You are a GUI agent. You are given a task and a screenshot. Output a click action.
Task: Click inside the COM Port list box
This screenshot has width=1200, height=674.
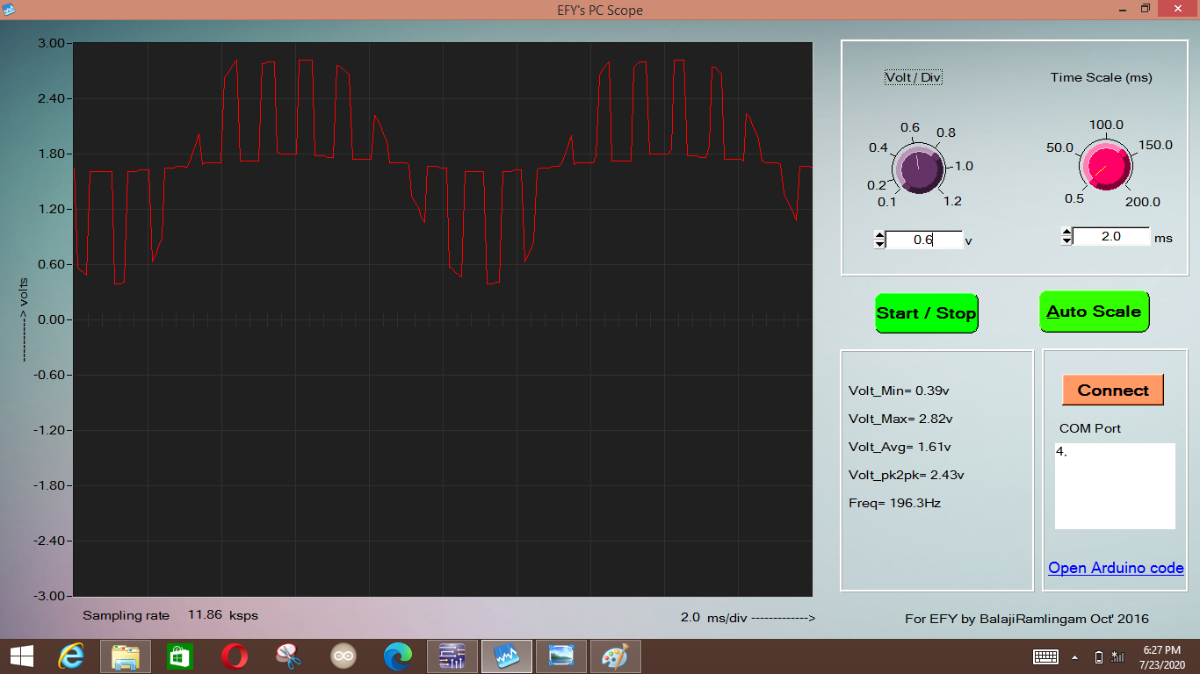tap(1114, 485)
